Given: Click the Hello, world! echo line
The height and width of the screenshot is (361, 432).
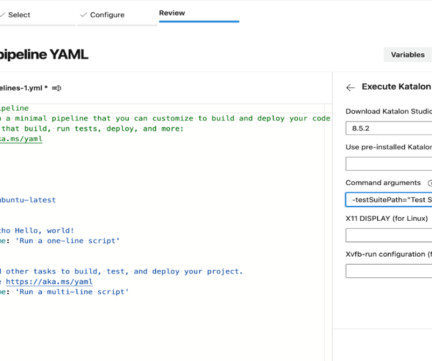Looking at the screenshot, I should 37,231.
